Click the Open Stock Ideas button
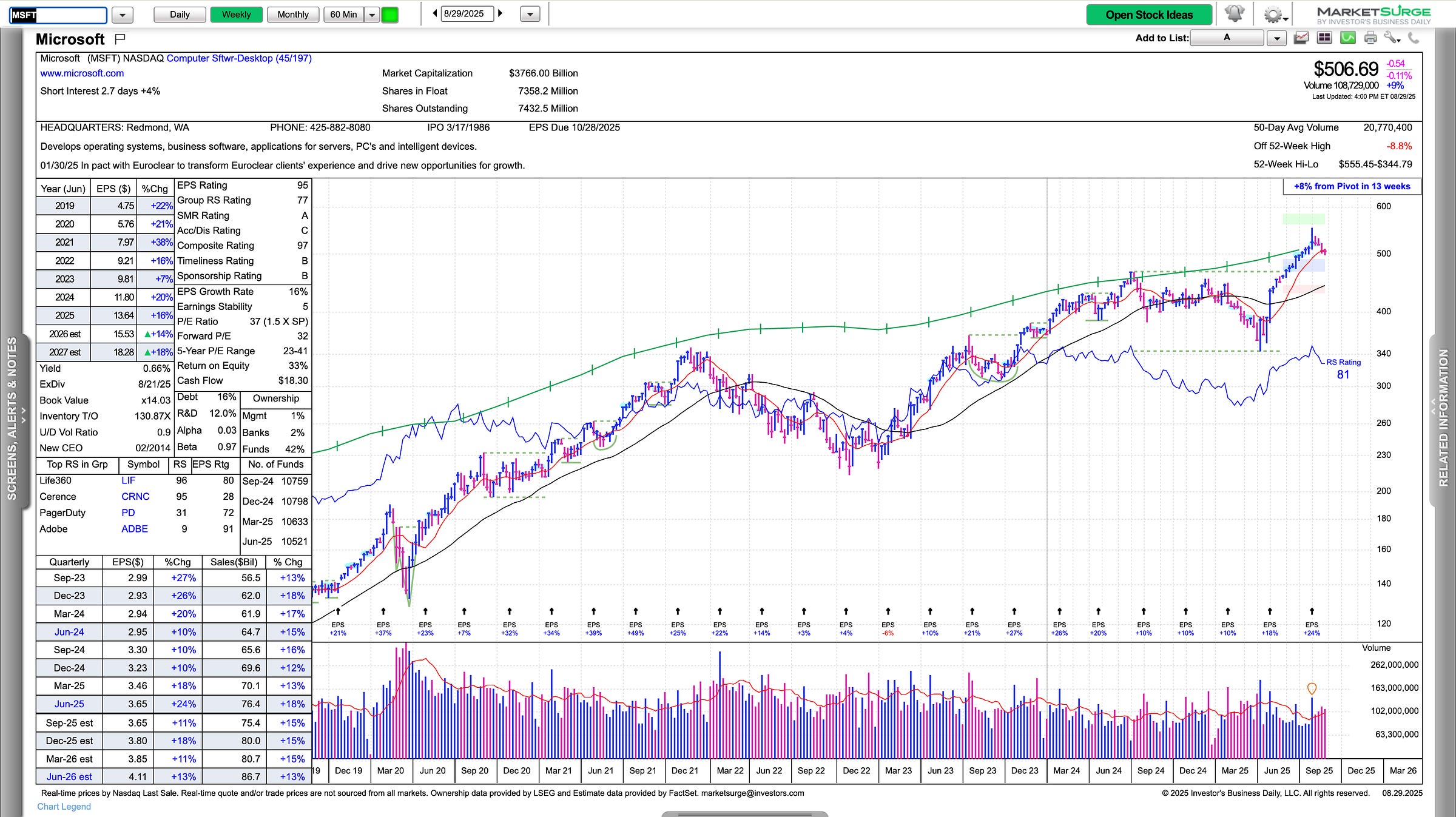 click(1149, 15)
